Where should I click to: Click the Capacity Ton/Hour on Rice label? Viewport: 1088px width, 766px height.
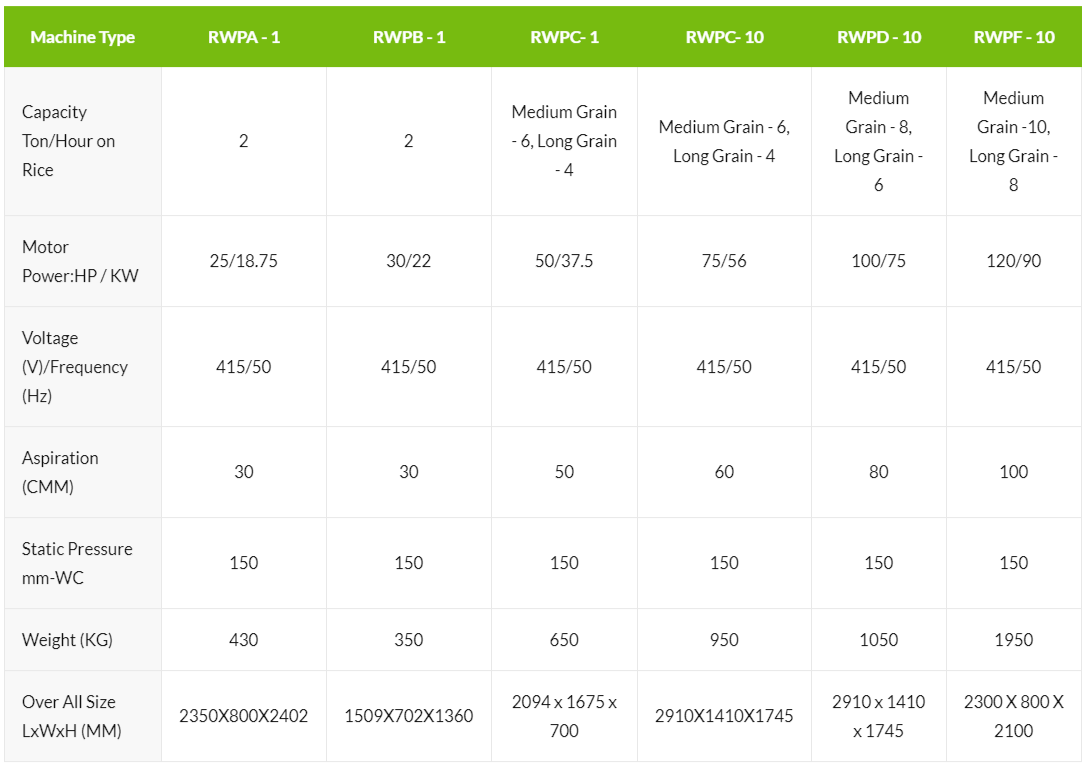point(69,141)
